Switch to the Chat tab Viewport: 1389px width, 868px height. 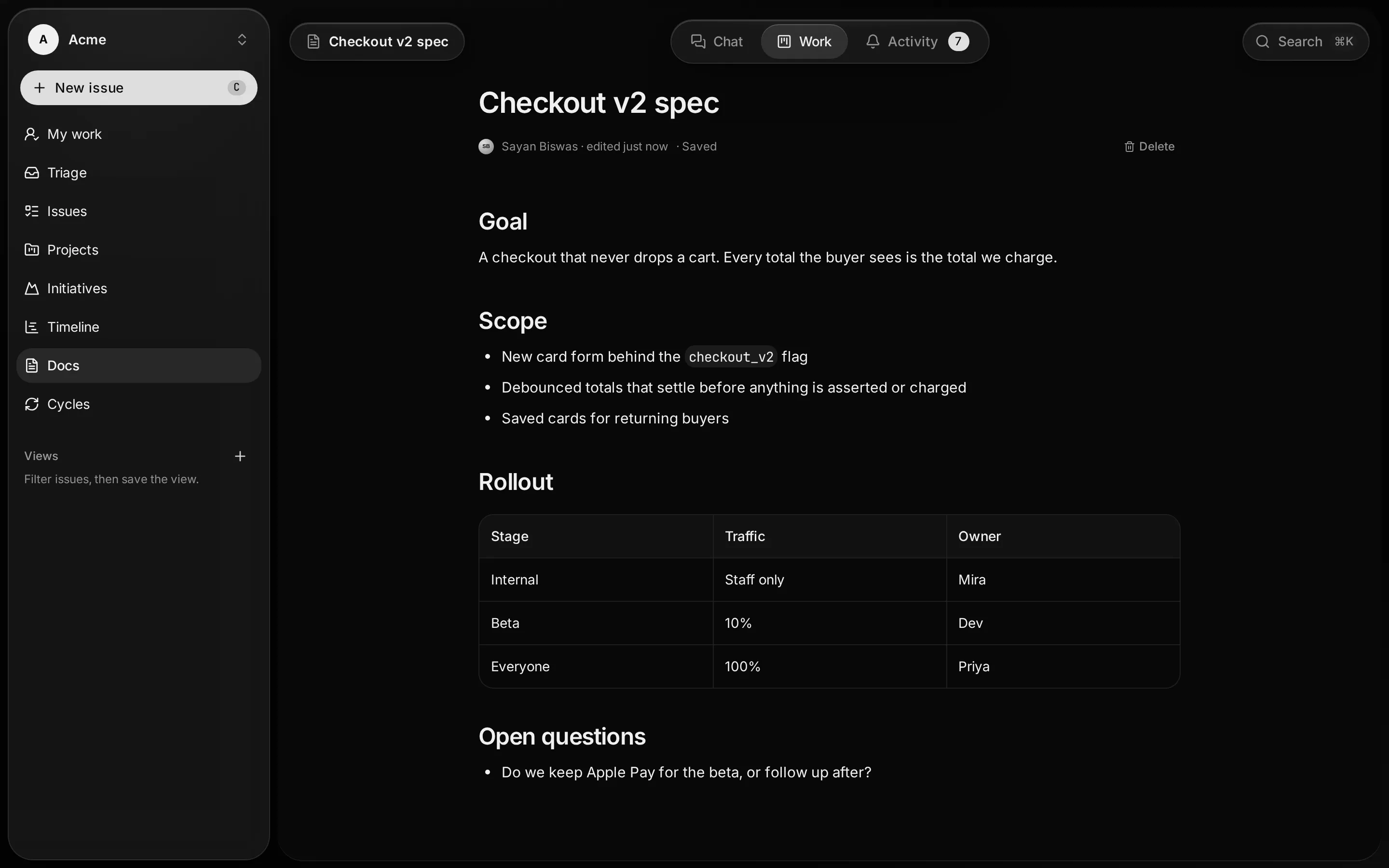point(716,41)
